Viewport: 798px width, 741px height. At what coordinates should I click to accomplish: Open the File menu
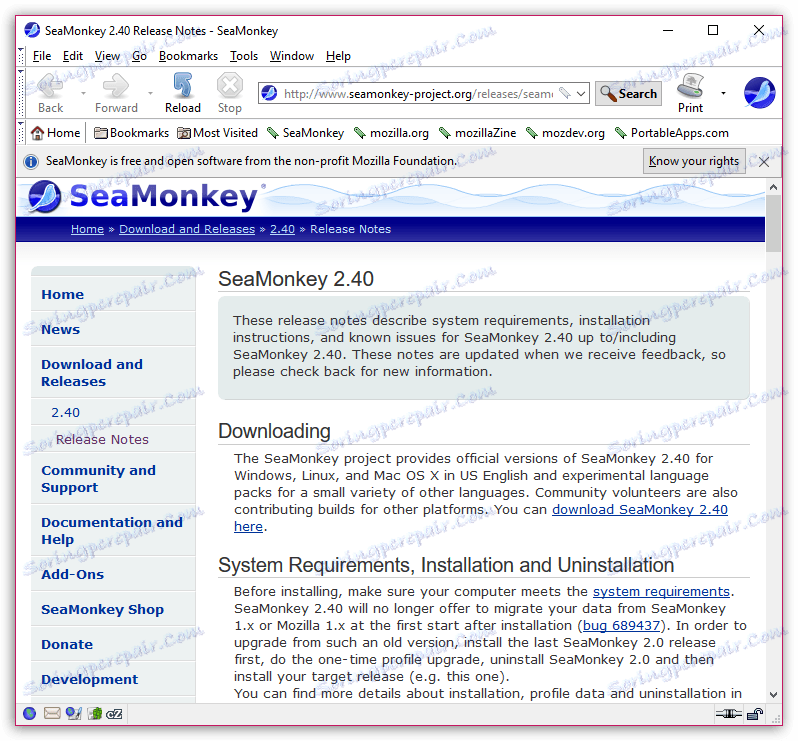pos(42,56)
